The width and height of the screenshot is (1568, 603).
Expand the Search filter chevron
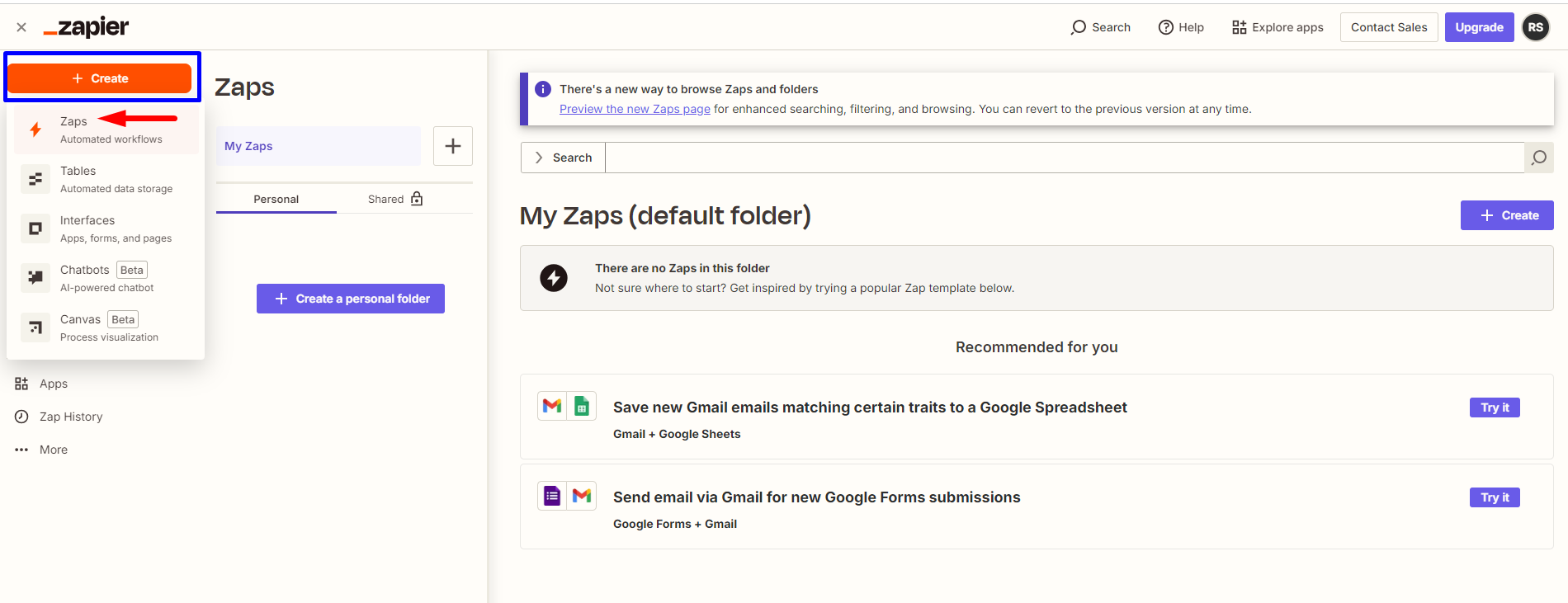coord(539,158)
